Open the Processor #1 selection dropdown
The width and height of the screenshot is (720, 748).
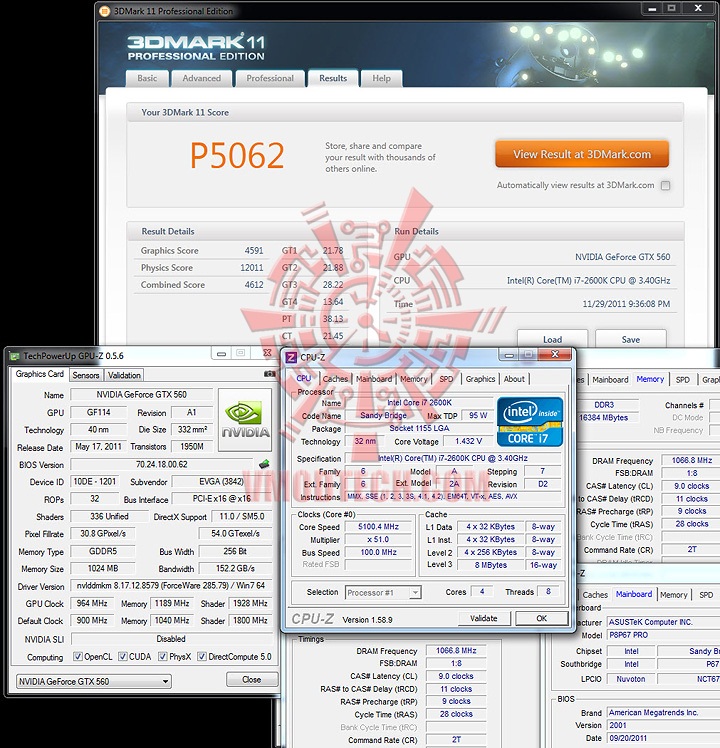click(x=383, y=592)
